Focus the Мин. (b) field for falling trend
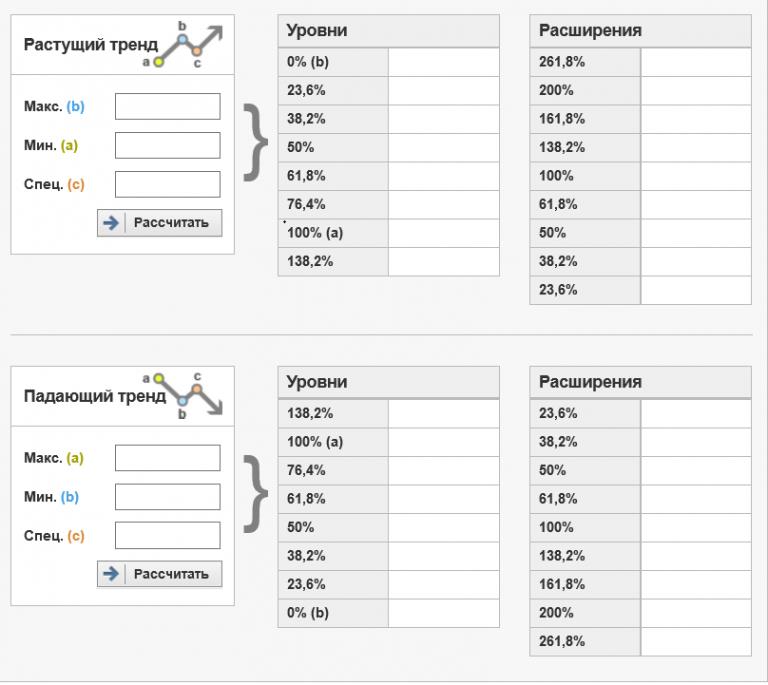This screenshot has width=768, height=685. 167,496
